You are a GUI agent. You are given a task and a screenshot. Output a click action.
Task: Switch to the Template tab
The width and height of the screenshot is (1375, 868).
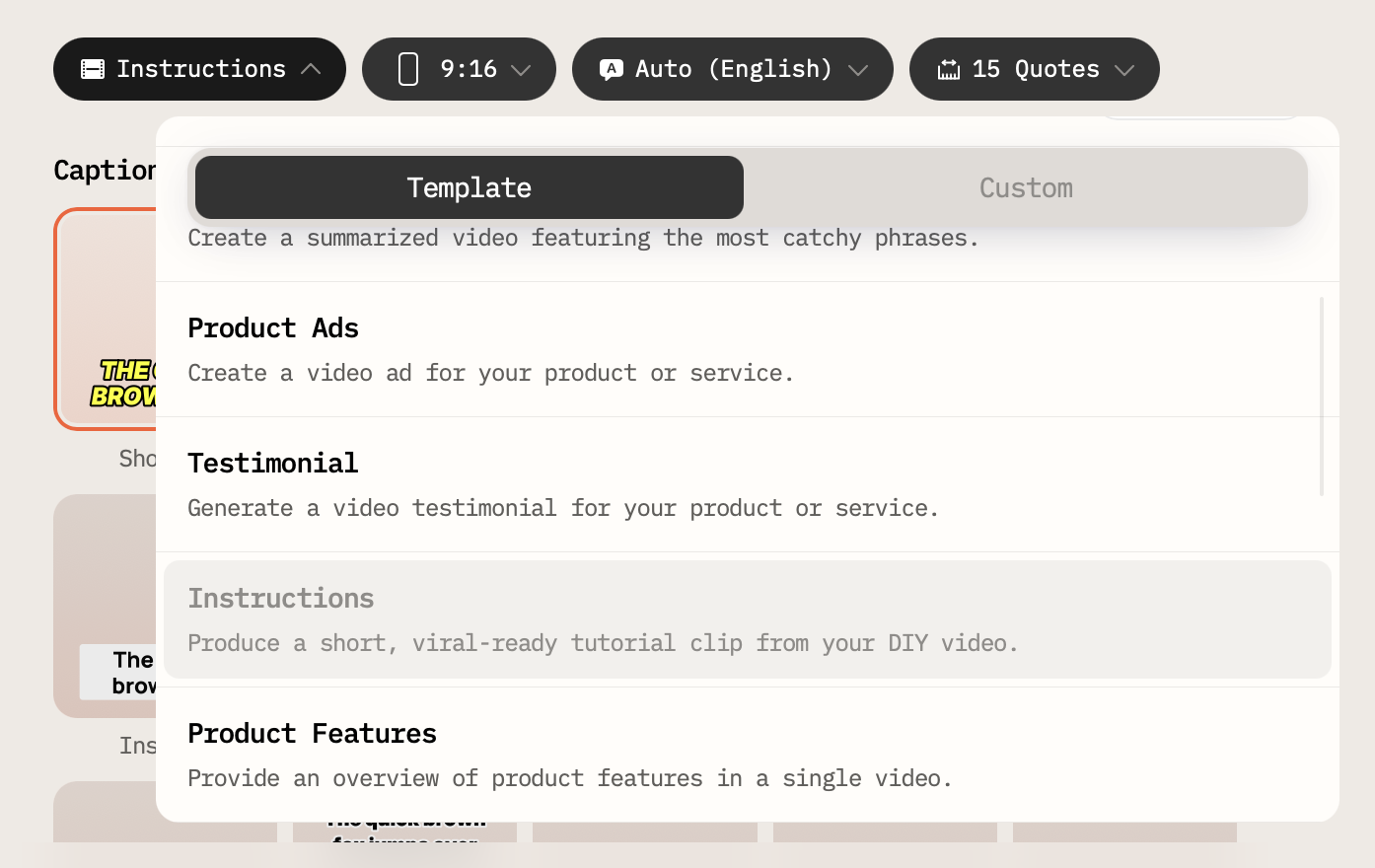click(469, 187)
